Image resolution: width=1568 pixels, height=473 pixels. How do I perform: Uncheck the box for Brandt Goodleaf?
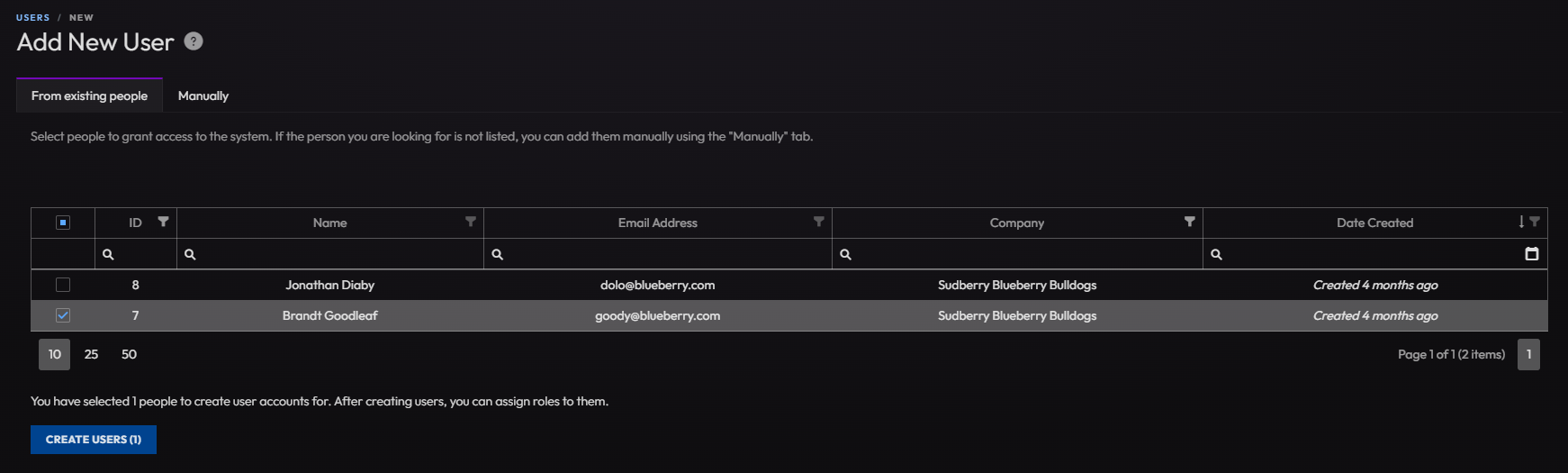coord(63,315)
